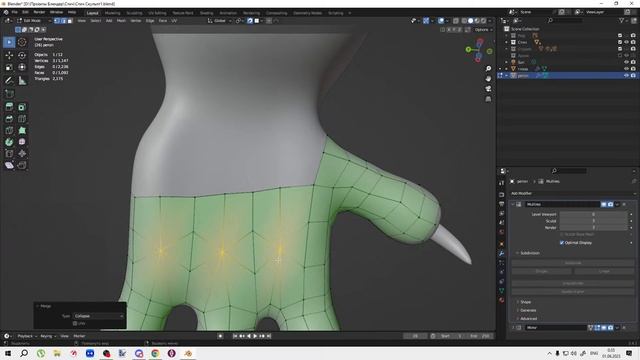
Task: Click play animation button in timeline
Action: 255,336
